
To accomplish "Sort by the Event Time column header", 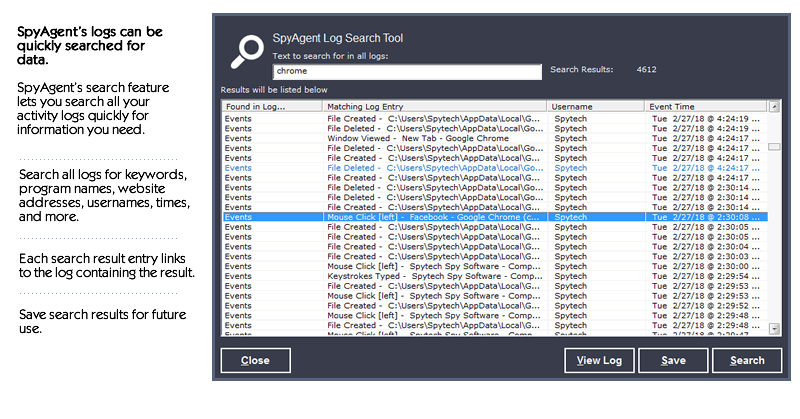I will click(706, 106).
